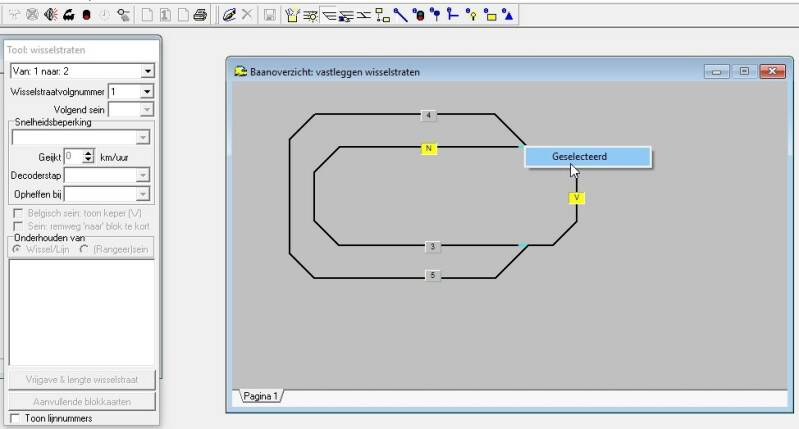799x429 pixels.
Task: Click block label 4 on the track
Action: click(429, 116)
